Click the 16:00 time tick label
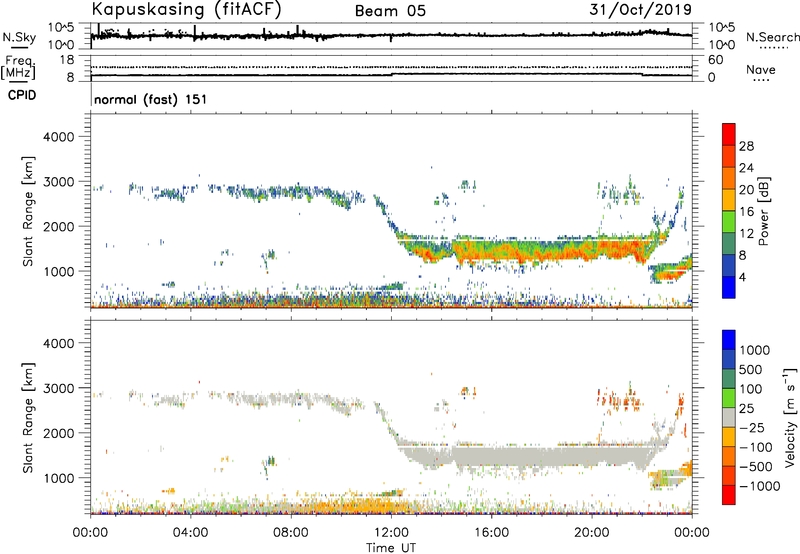Image resolution: width=800 pixels, height=554 pixels. pos(491,533)
